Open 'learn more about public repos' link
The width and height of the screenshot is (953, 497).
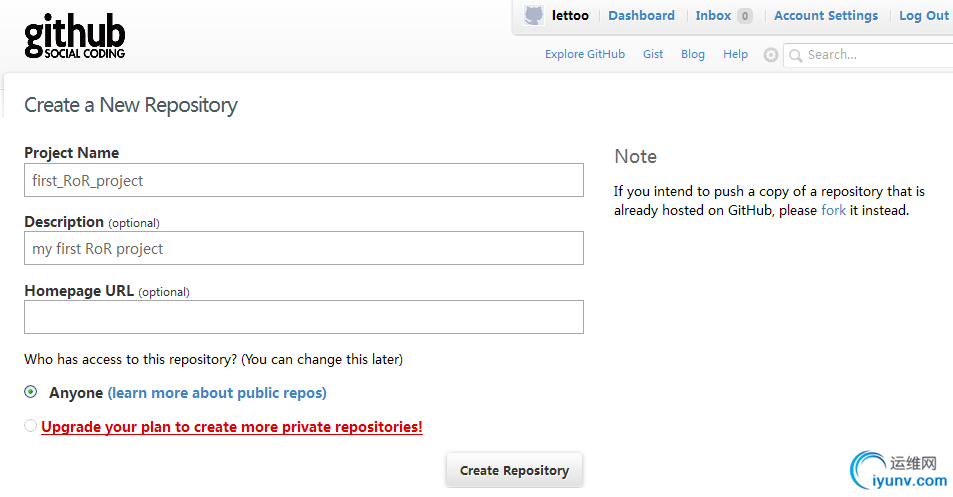(217, 393)
